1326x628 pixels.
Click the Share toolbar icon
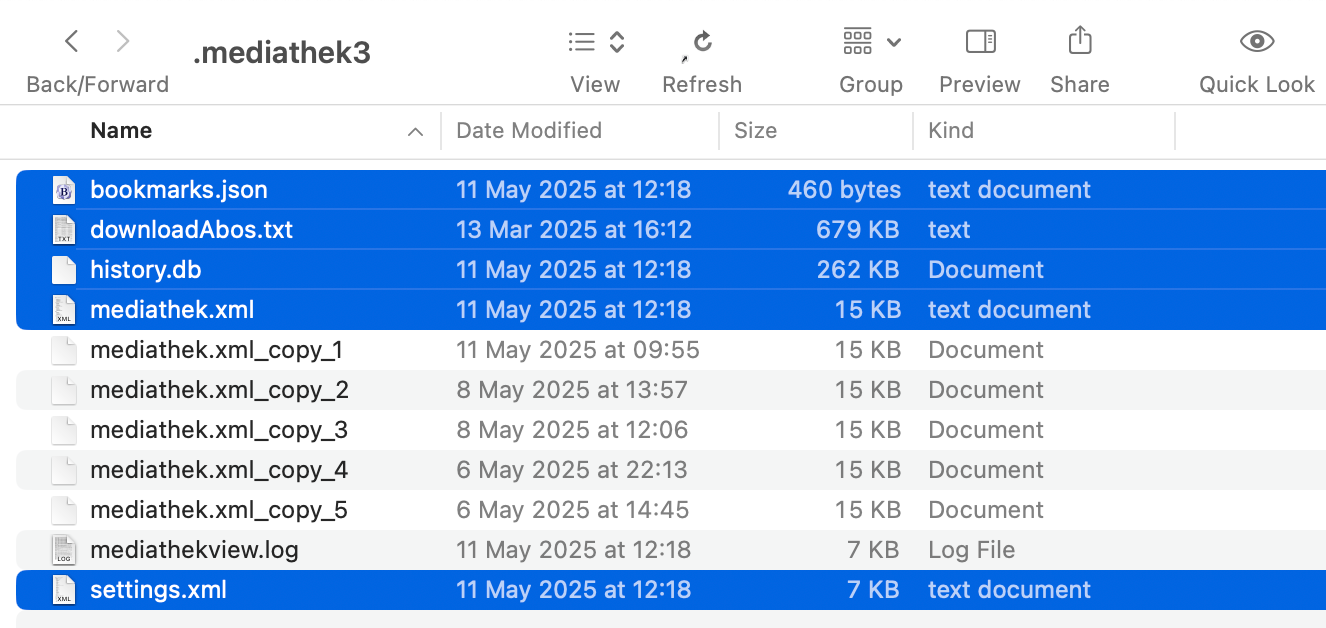tap(1080, 40)
